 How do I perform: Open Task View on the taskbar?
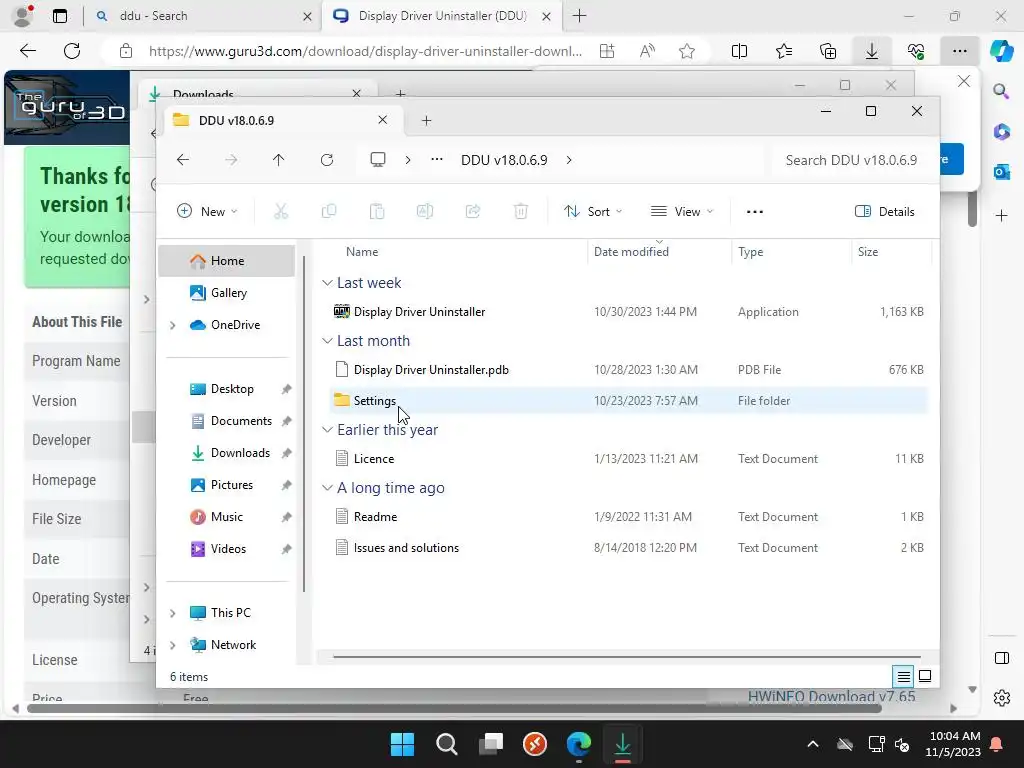pos(490,744)
